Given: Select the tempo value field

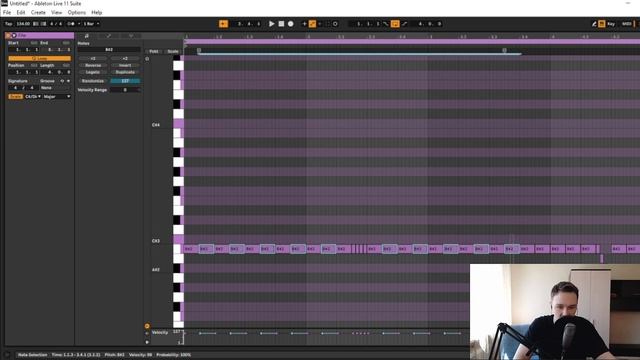Looking at the screenshot, I should 23,24.
